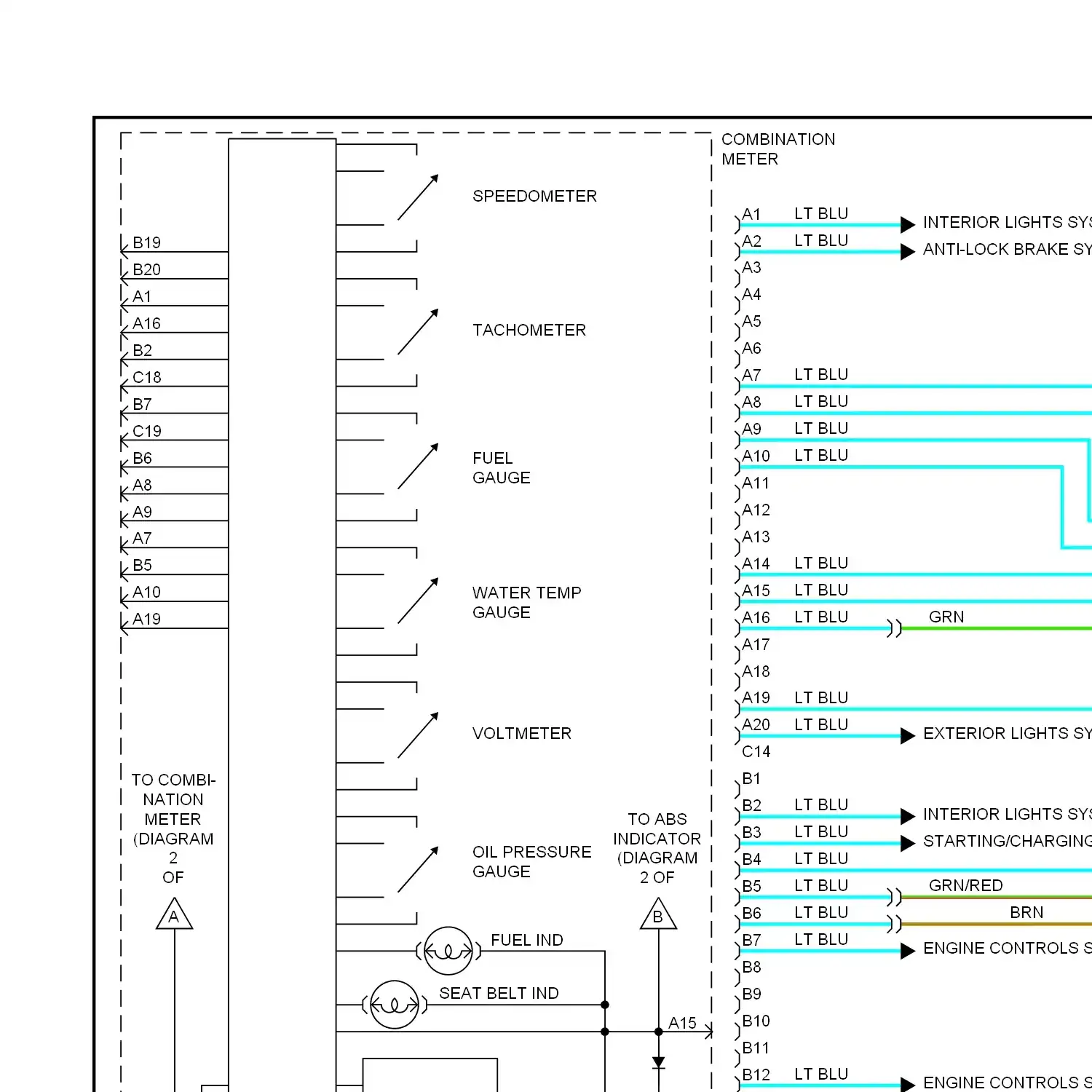Viewport: 1092px width, 1092px height.
Task: Click connector pin A17
Action: [756, 645]
